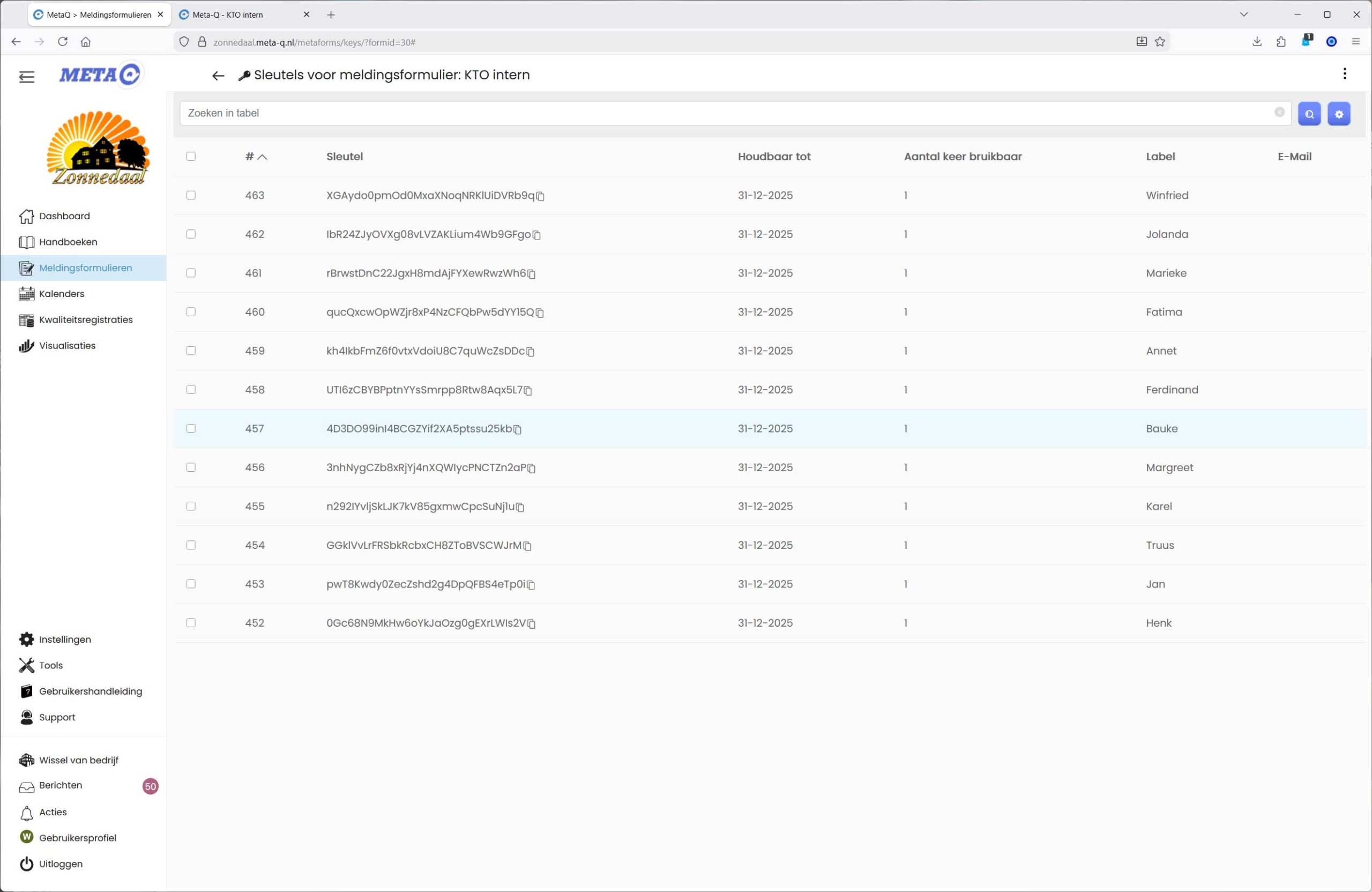The image size is (1372, 892).
Task: Open Kwaliteitsregistraties in sidebar
Action: click(85, 319)
